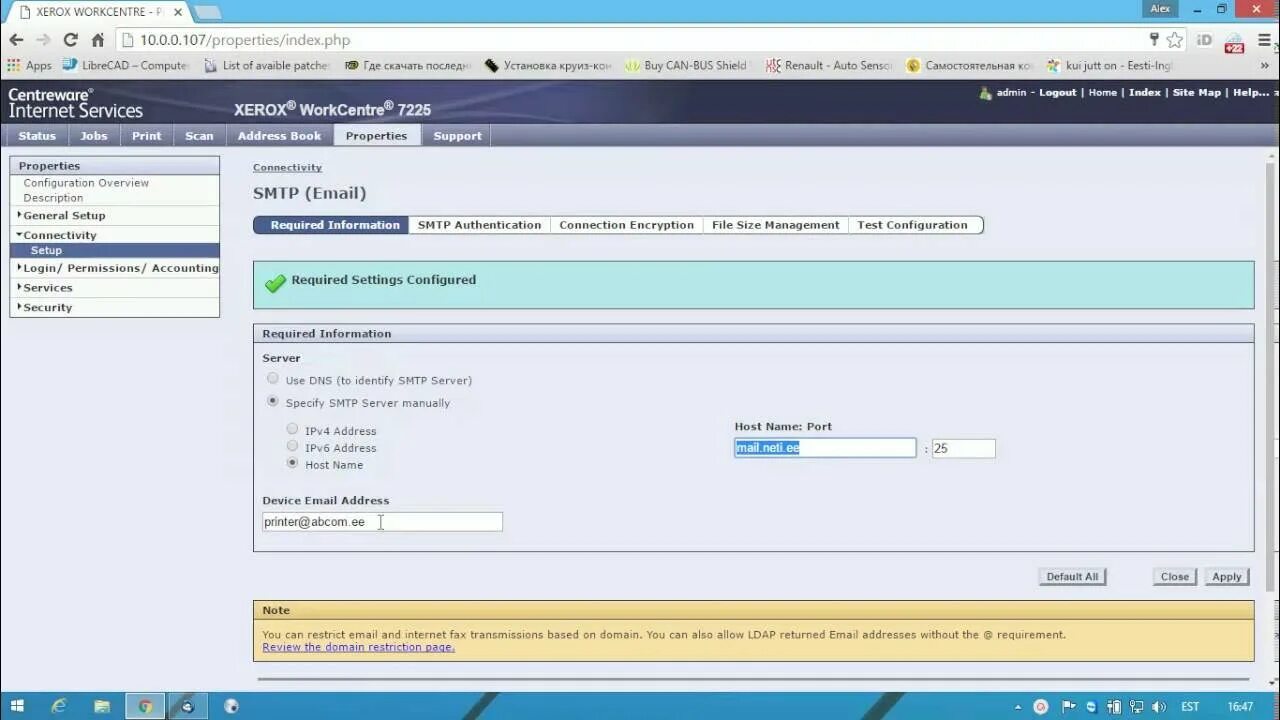Screen dimensions: 1280x720
Task: Switch to SMTP Authentication tab
Action: point(479,225)
